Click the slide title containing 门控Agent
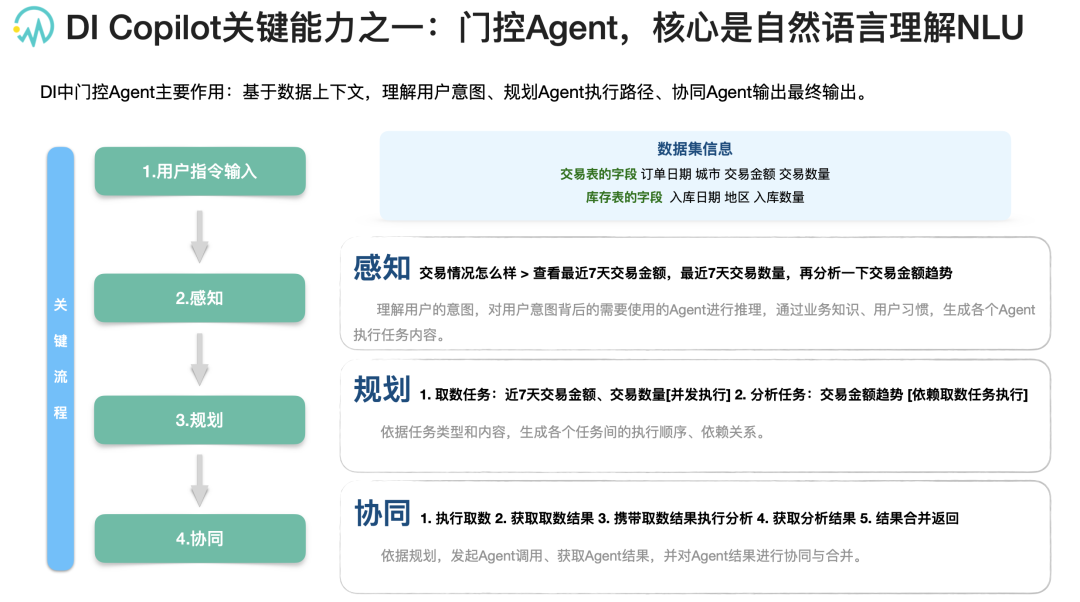 (x=544, y=28)
